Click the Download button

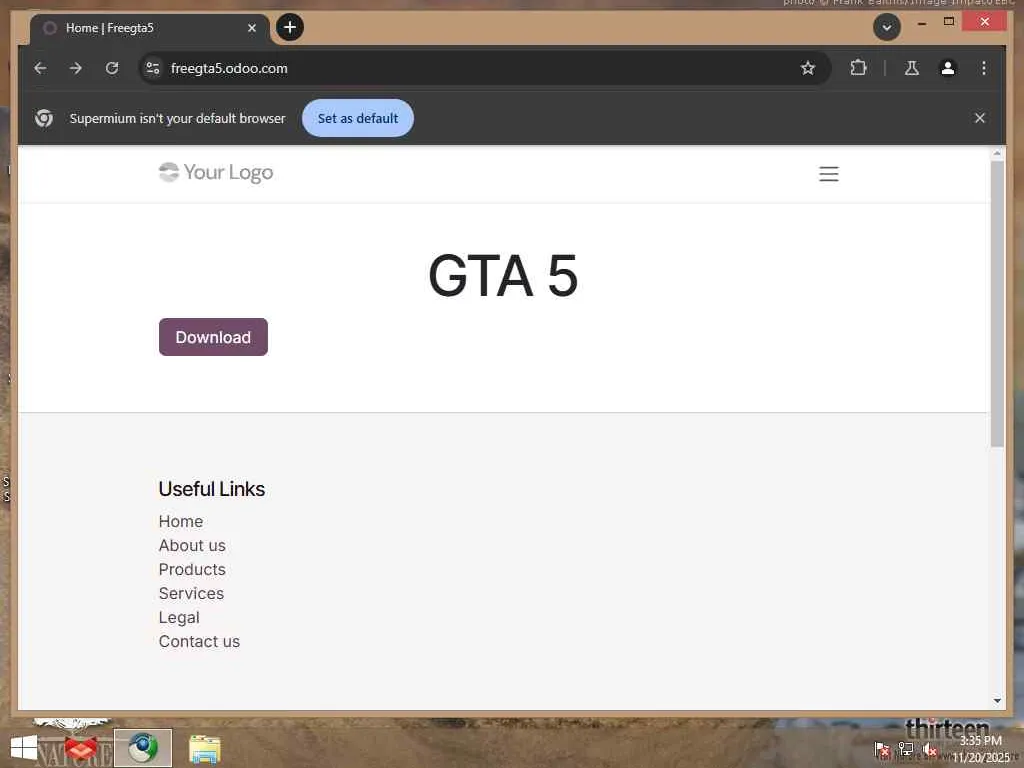coord(213,337)
